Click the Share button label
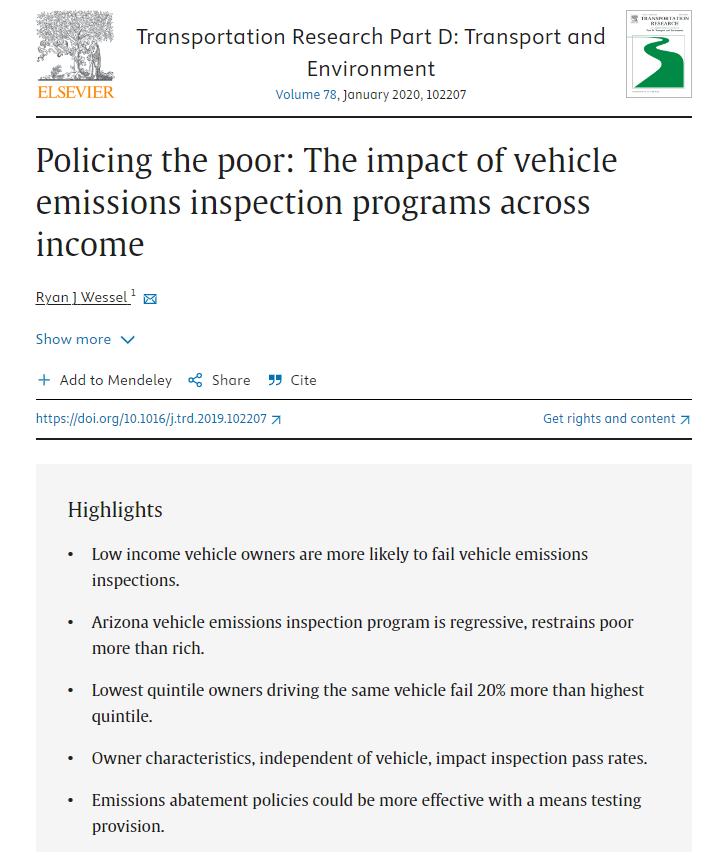718x852 pixels. [231, 380]
